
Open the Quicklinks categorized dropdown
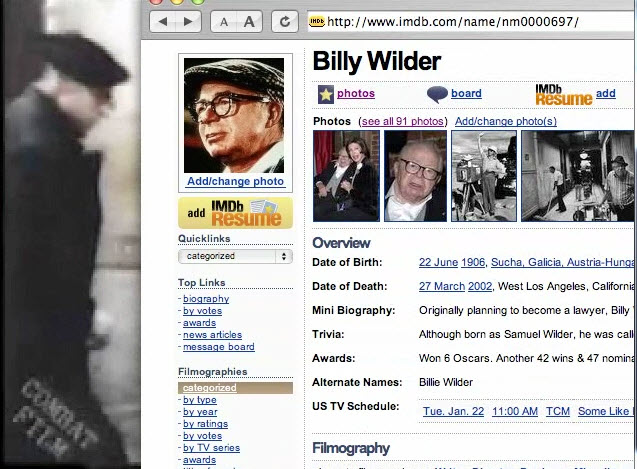click(x=235, y=256)
